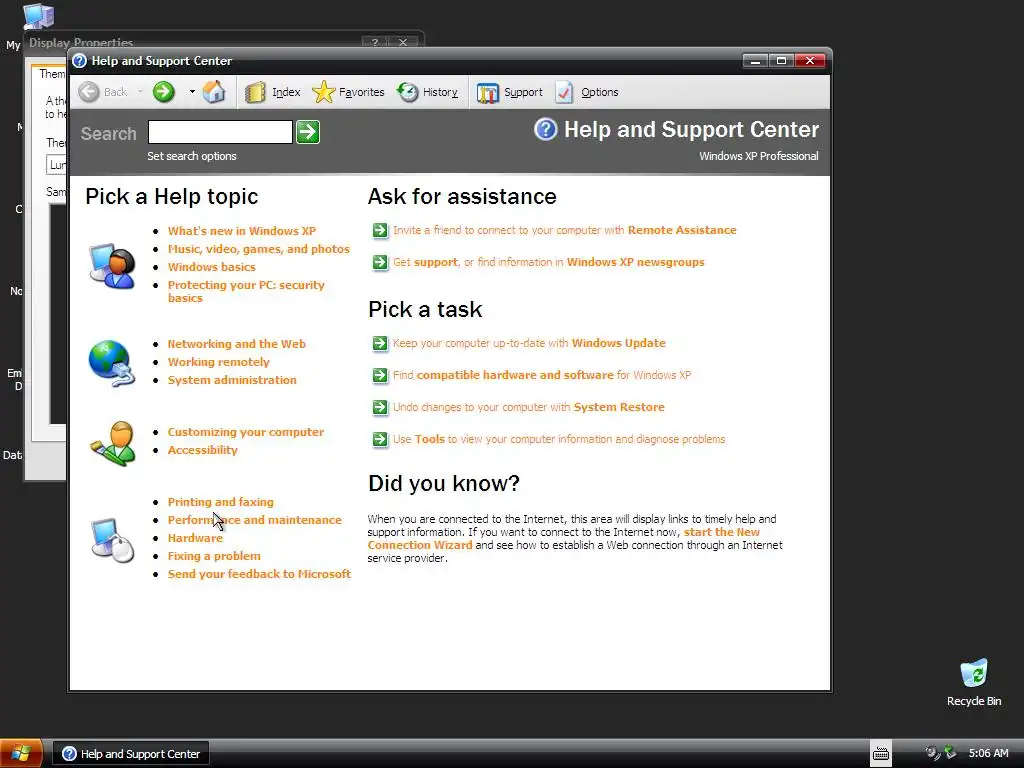Click the green Forward arrow button

[164, 92]
